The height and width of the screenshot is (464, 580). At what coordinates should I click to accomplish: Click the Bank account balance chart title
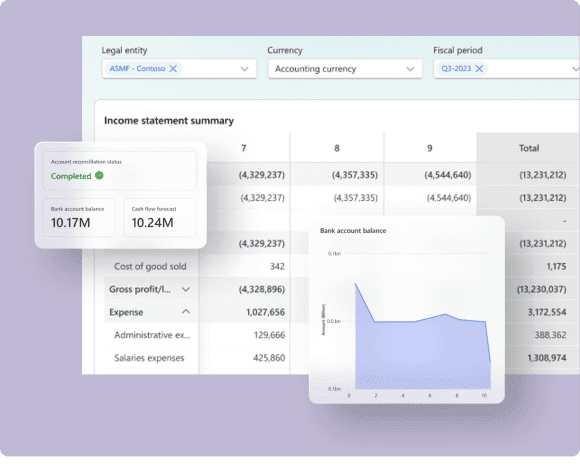click(x=353, y=231)
